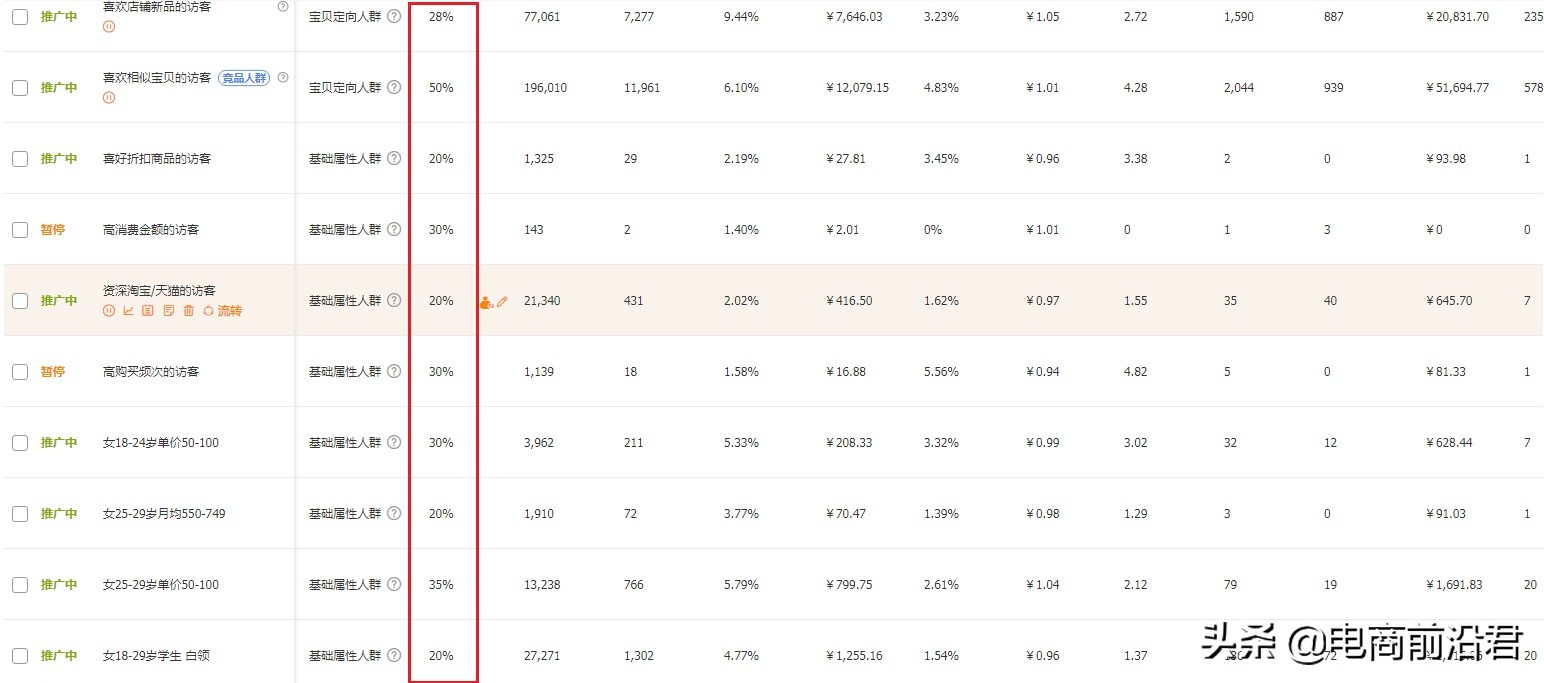Pause the 喜欢相似宝贝的访客 audience with the pause icon

[109, 98]
